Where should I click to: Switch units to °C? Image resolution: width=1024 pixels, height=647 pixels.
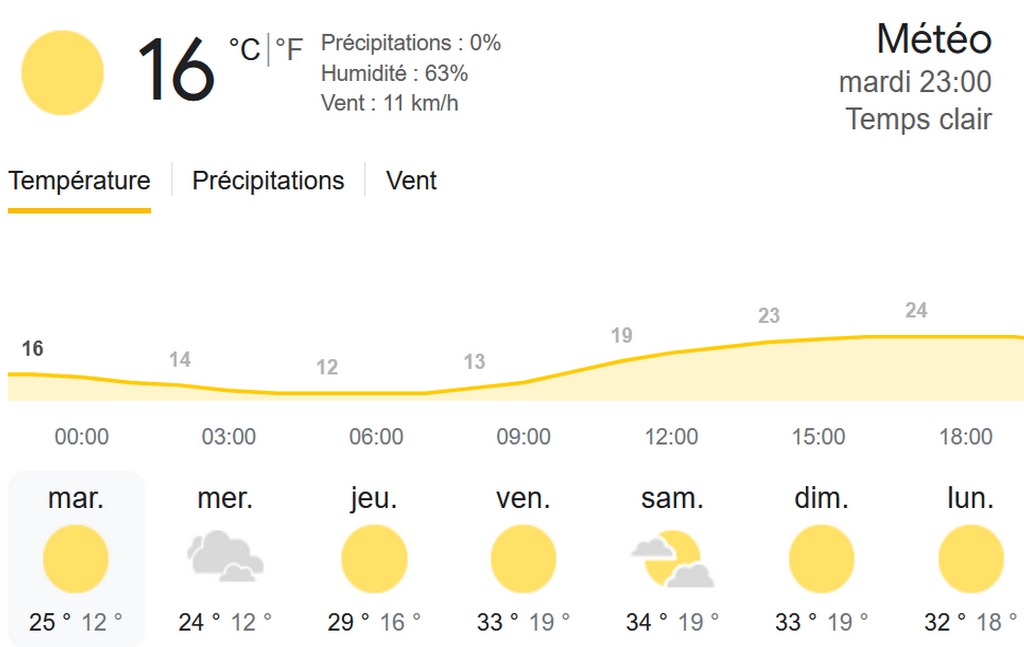pyautogui.click(x=244, y=49)
